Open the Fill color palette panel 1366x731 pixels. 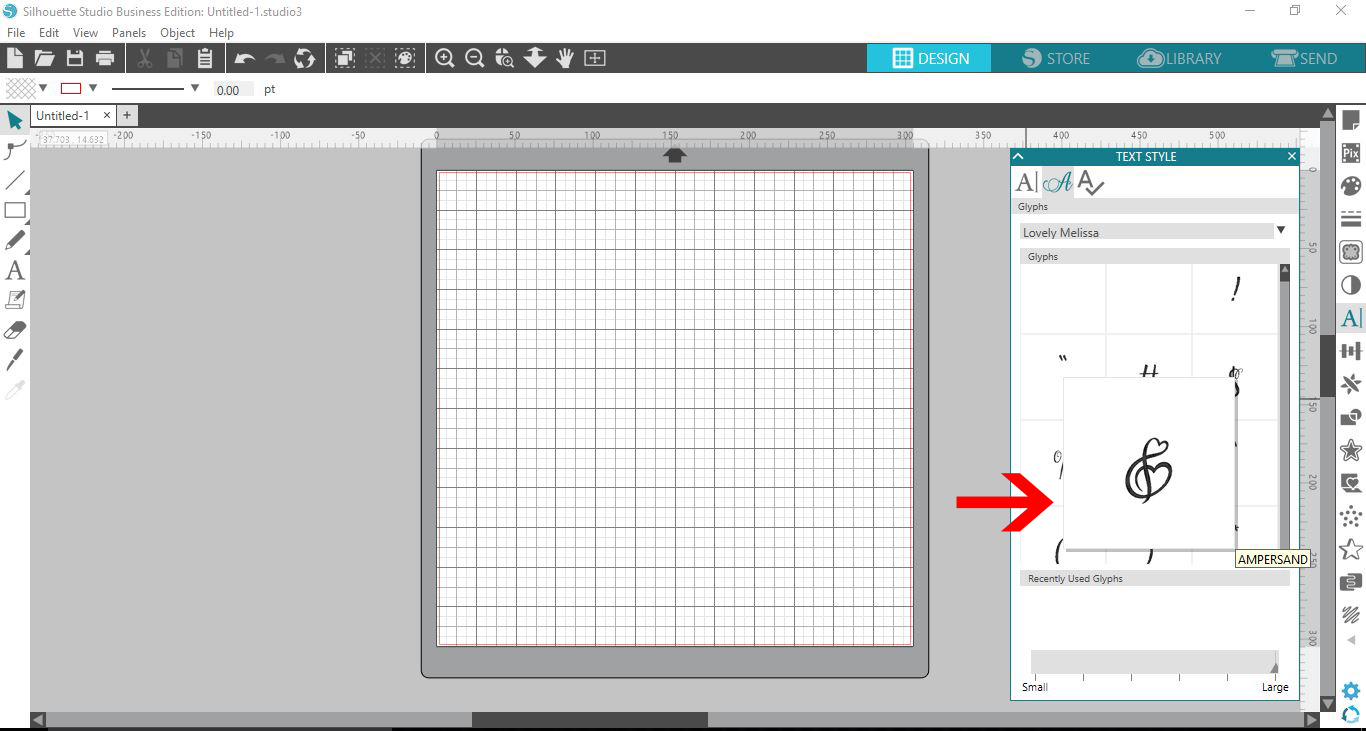point(1351,187)
